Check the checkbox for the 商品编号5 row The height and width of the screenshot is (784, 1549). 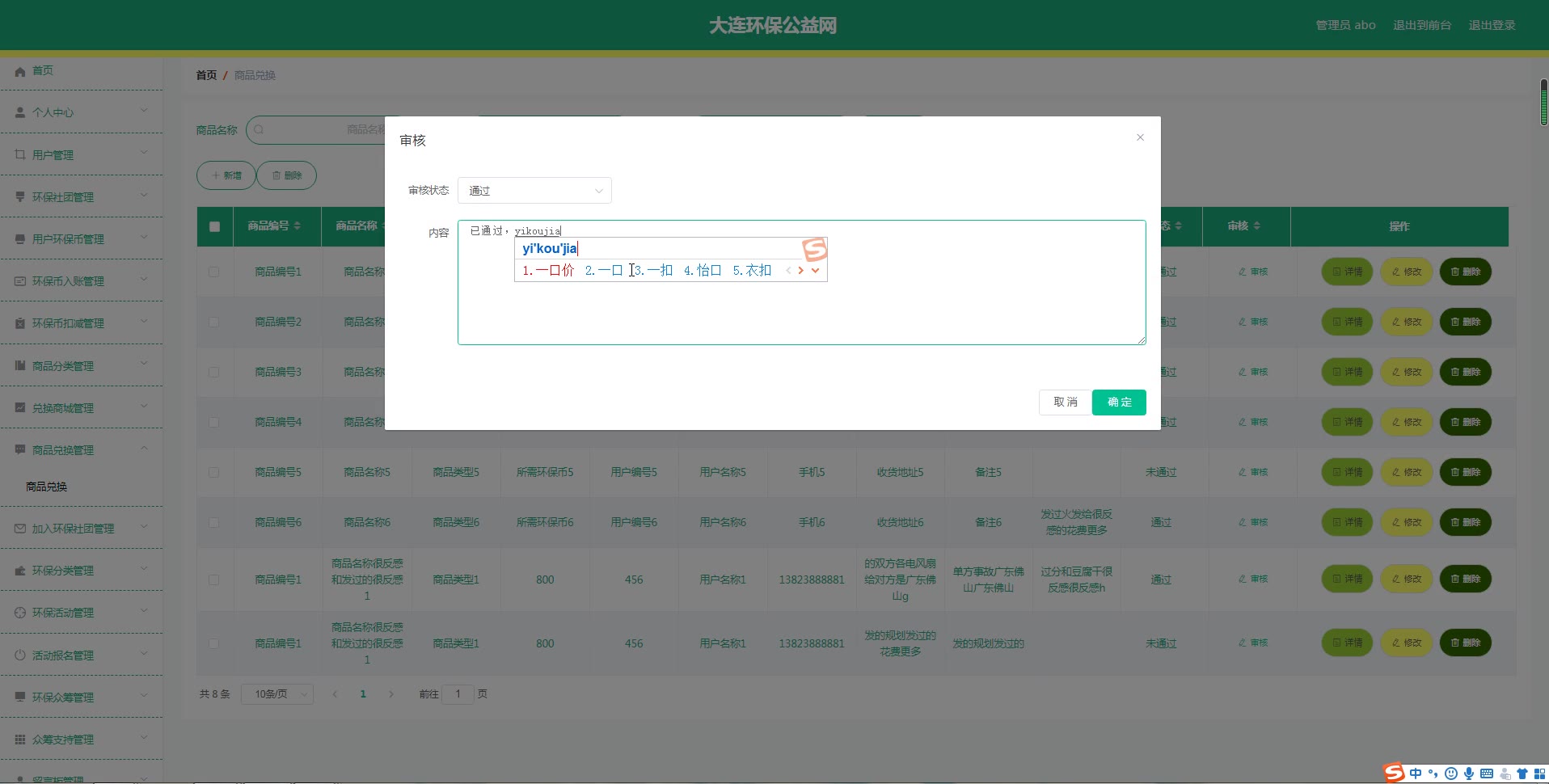tap(214, 472)
